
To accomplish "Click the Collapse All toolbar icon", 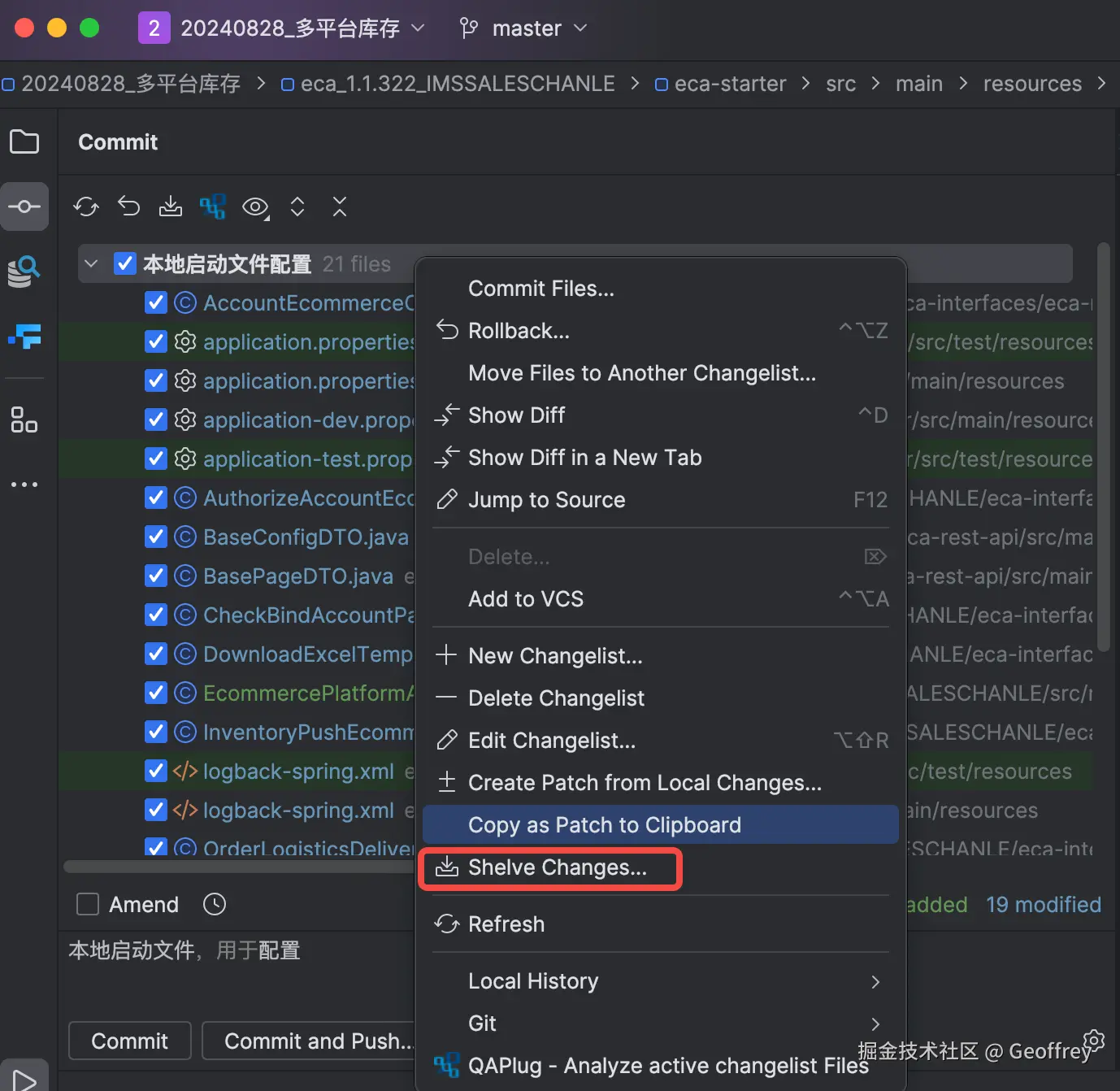I will (x=340, y=206).
